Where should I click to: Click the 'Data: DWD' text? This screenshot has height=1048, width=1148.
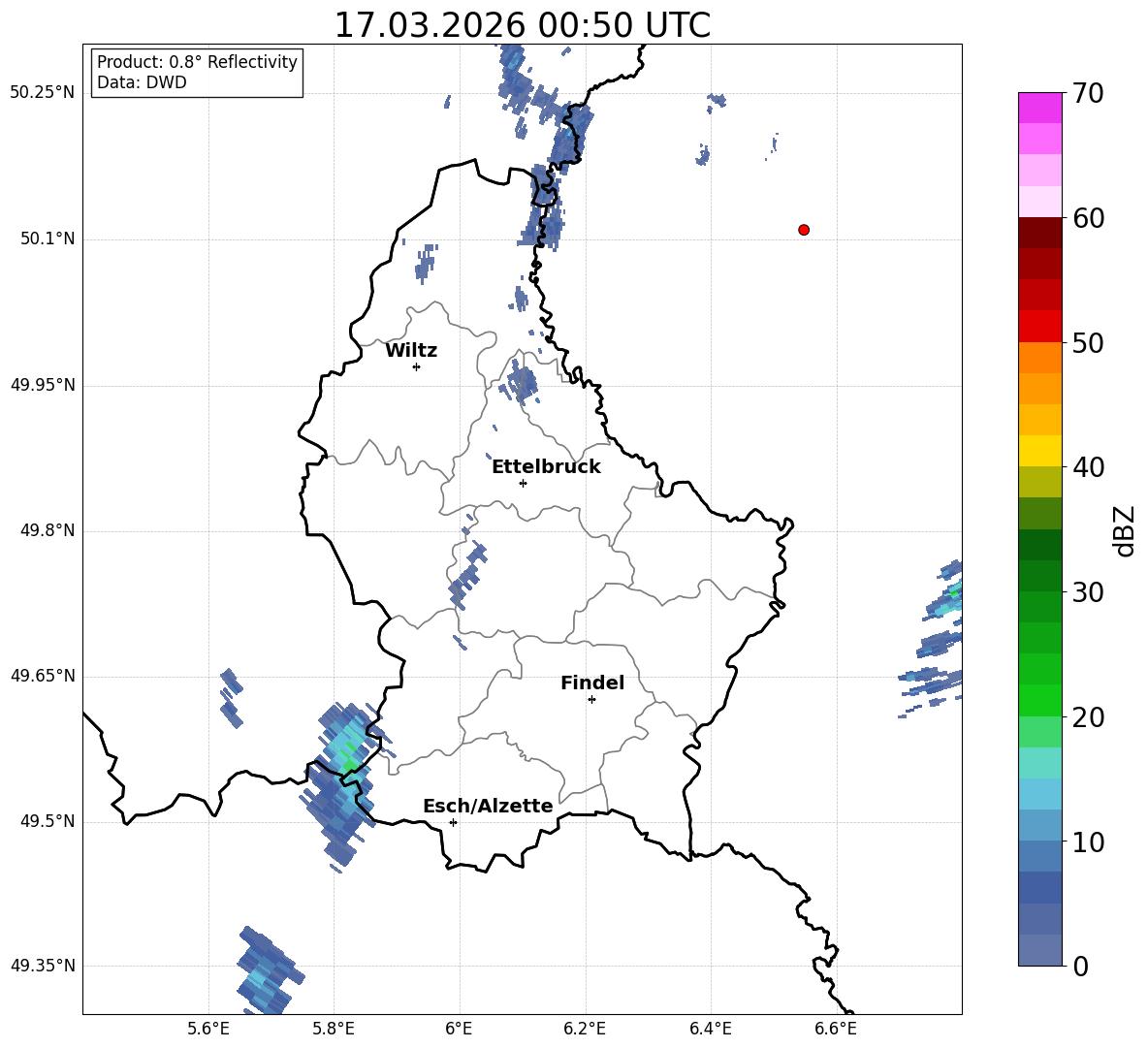142,82
